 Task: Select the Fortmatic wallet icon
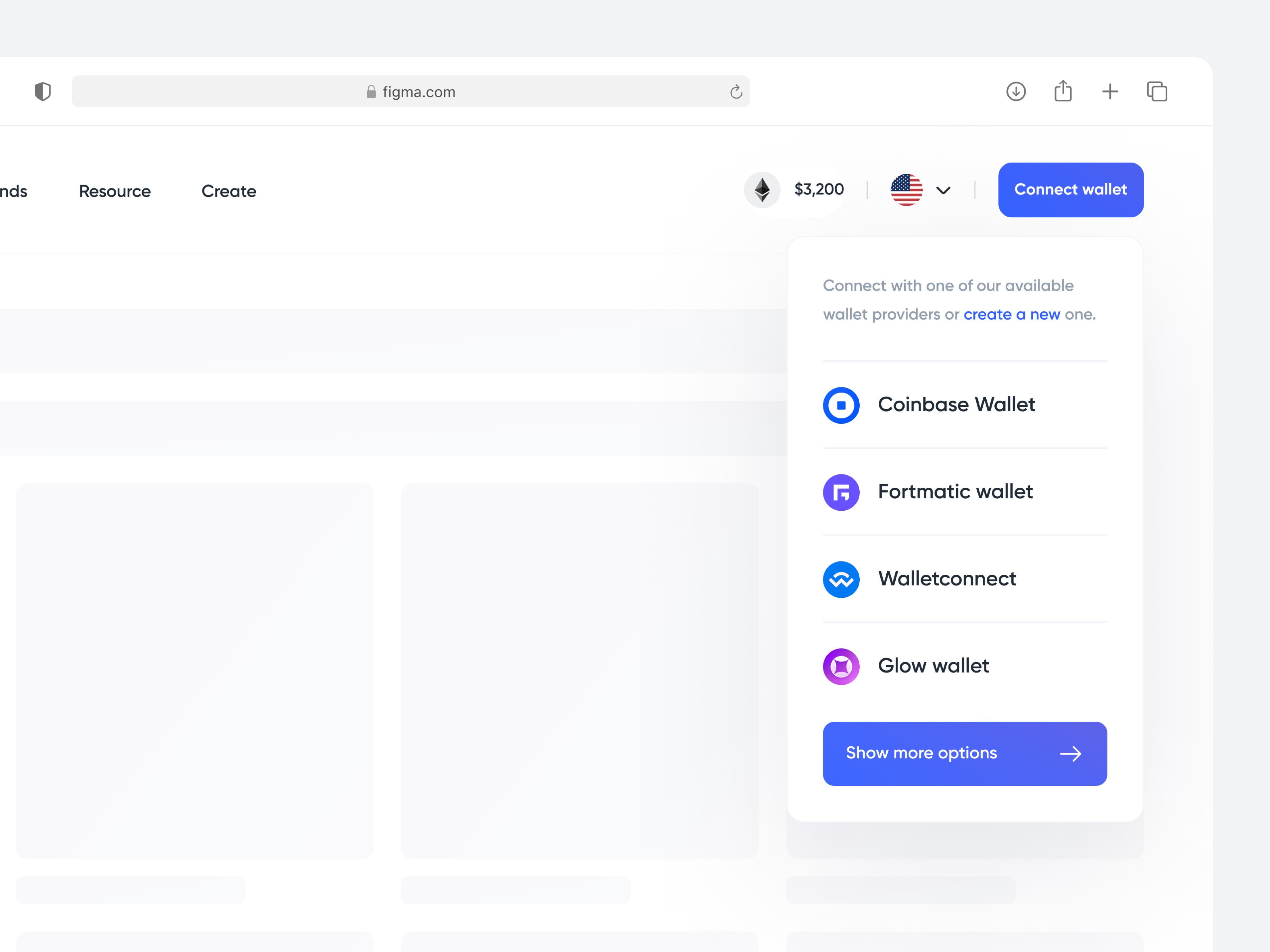tap(841, 492)
